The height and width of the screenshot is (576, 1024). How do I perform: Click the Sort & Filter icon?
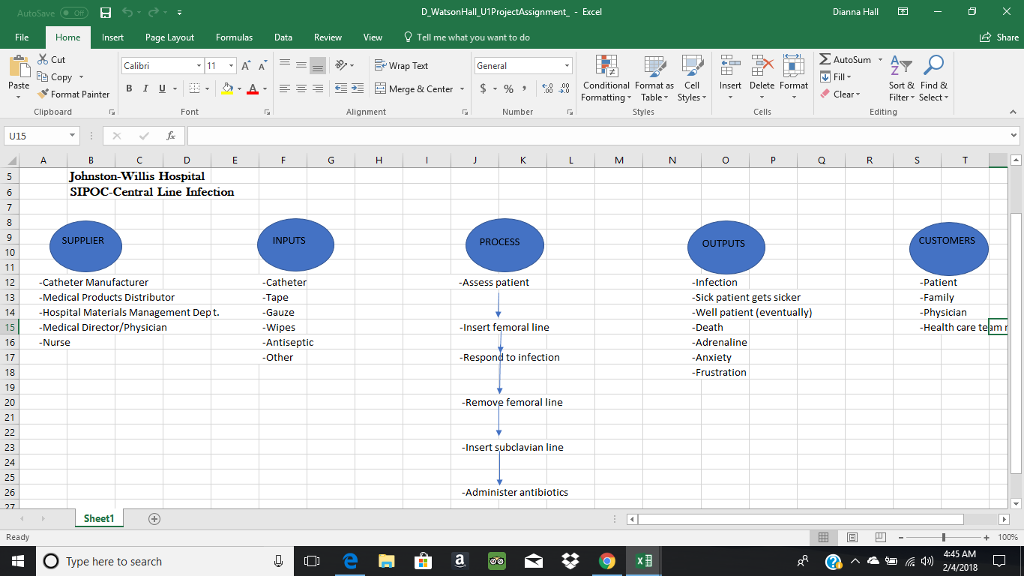901,69
